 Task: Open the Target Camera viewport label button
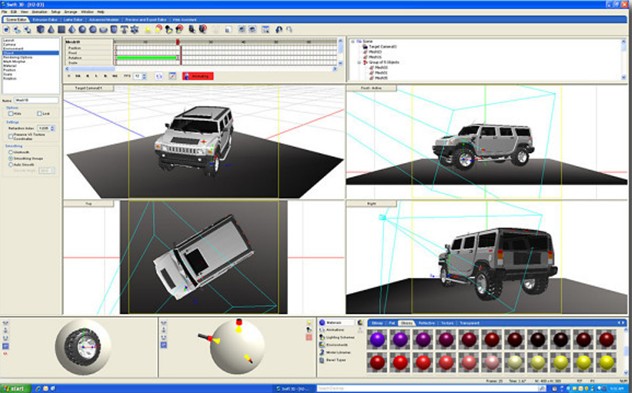click(x=89, y=88)
